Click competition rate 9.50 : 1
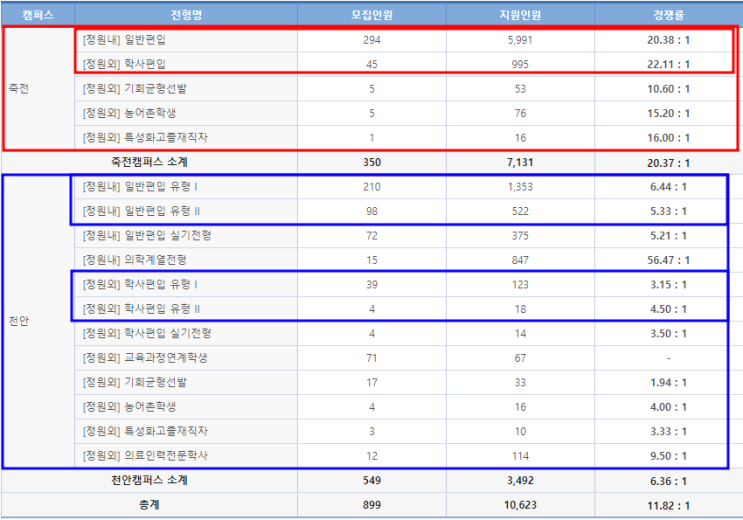 click(x=668, y=456)
